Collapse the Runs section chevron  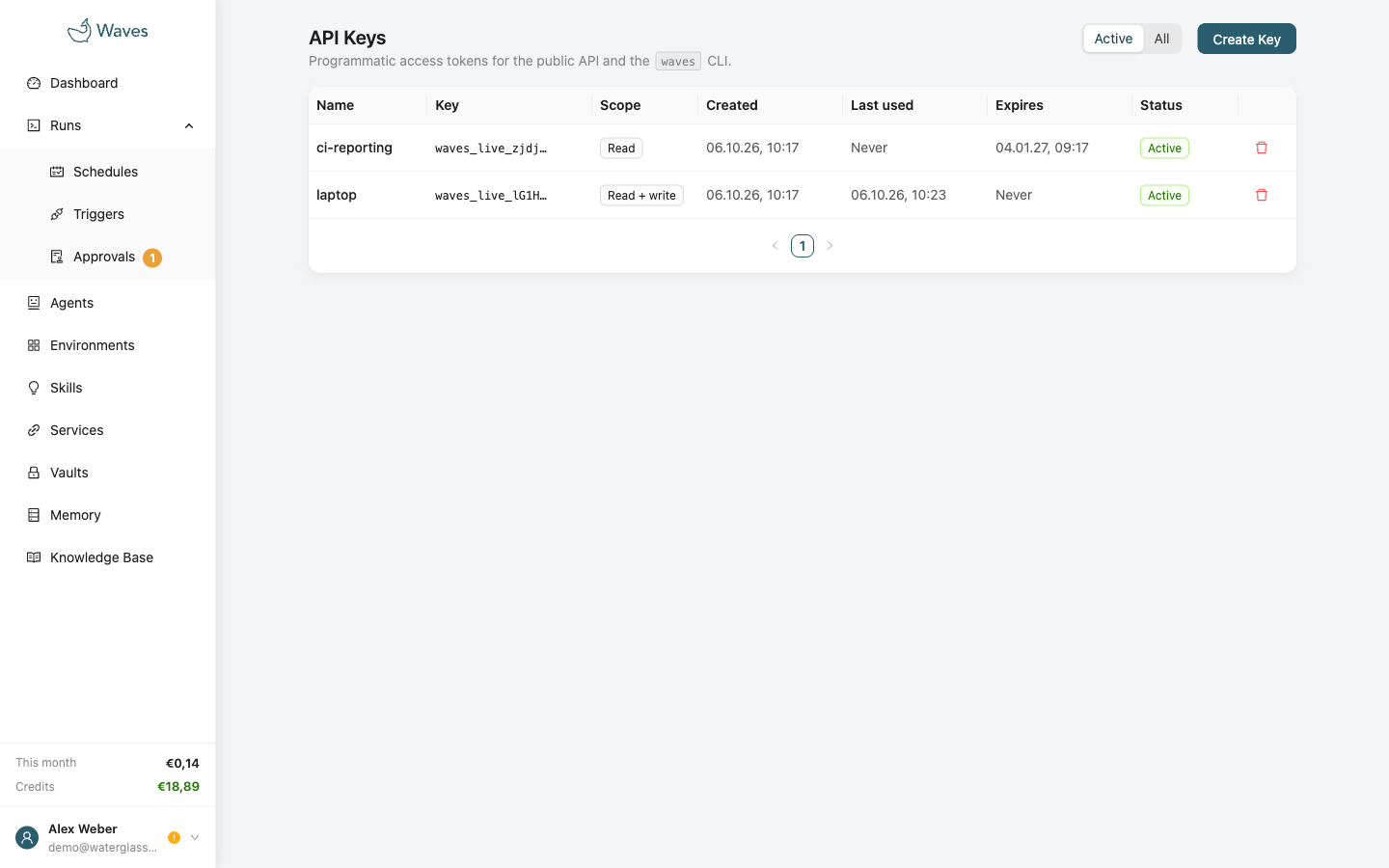click(x=189, y=125)
